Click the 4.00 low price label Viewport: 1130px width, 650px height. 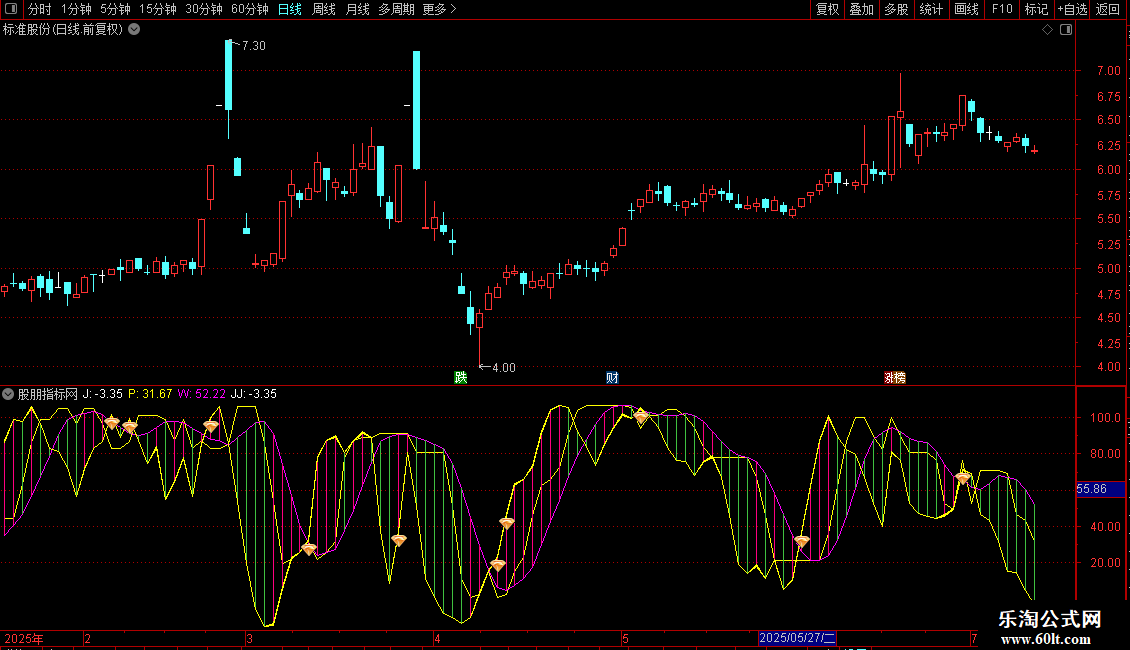coord(504,368)
